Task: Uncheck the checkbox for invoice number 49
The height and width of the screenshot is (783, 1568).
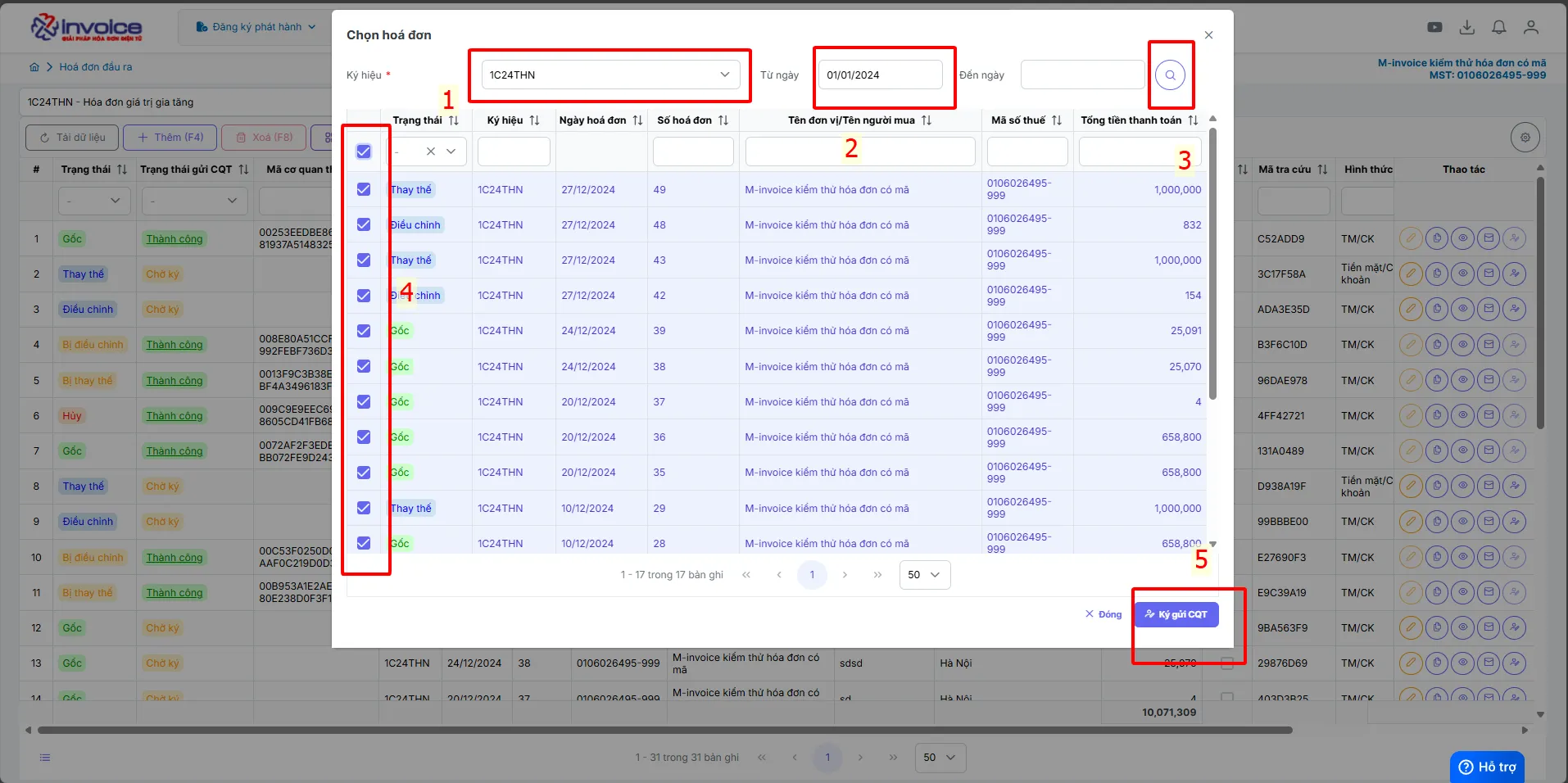Action: tap(364, 189)
